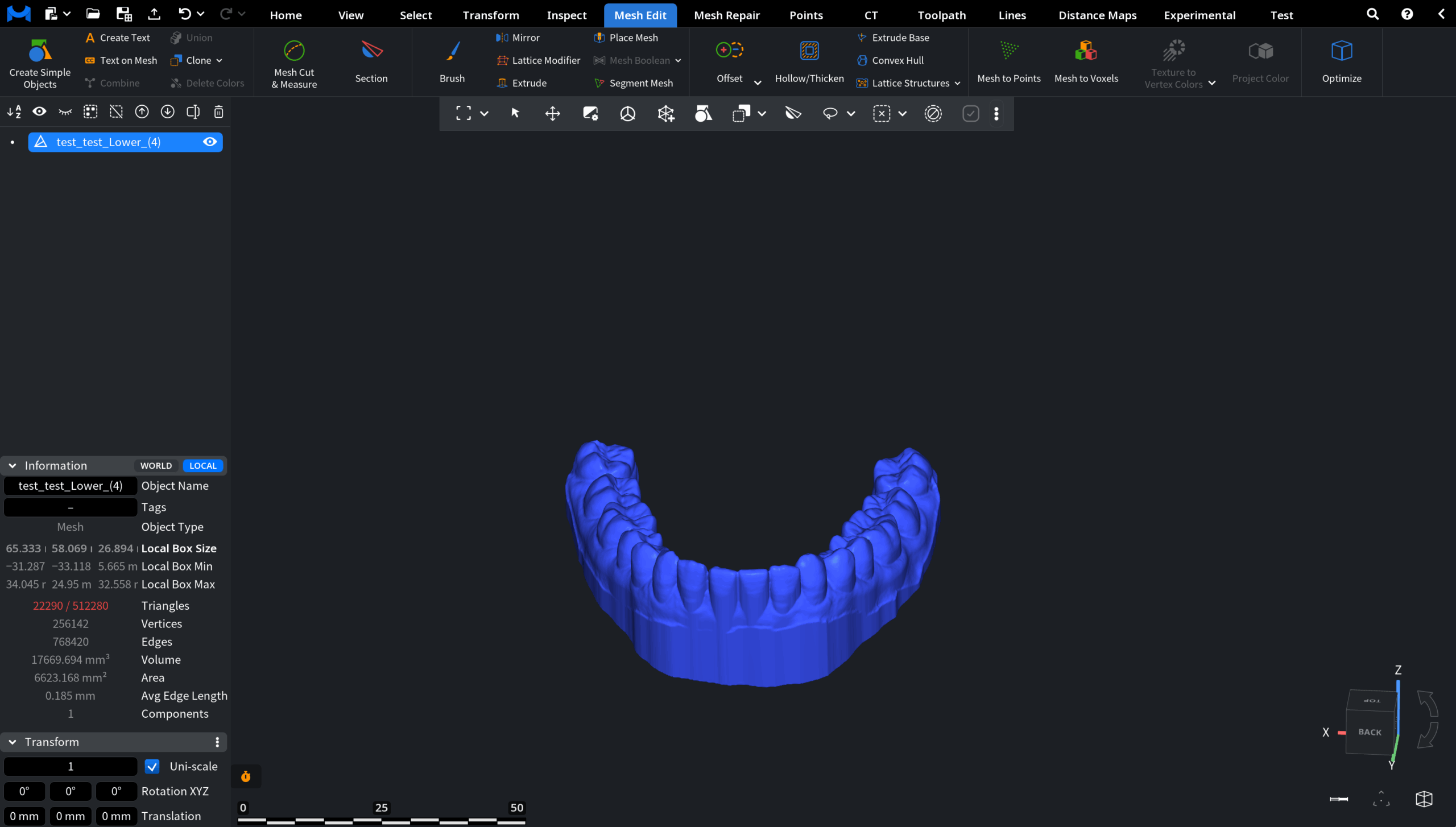The image size is (1456, 827).
Task: Select the Mesh Cut & Measure tool
Action: click(293, 63)
